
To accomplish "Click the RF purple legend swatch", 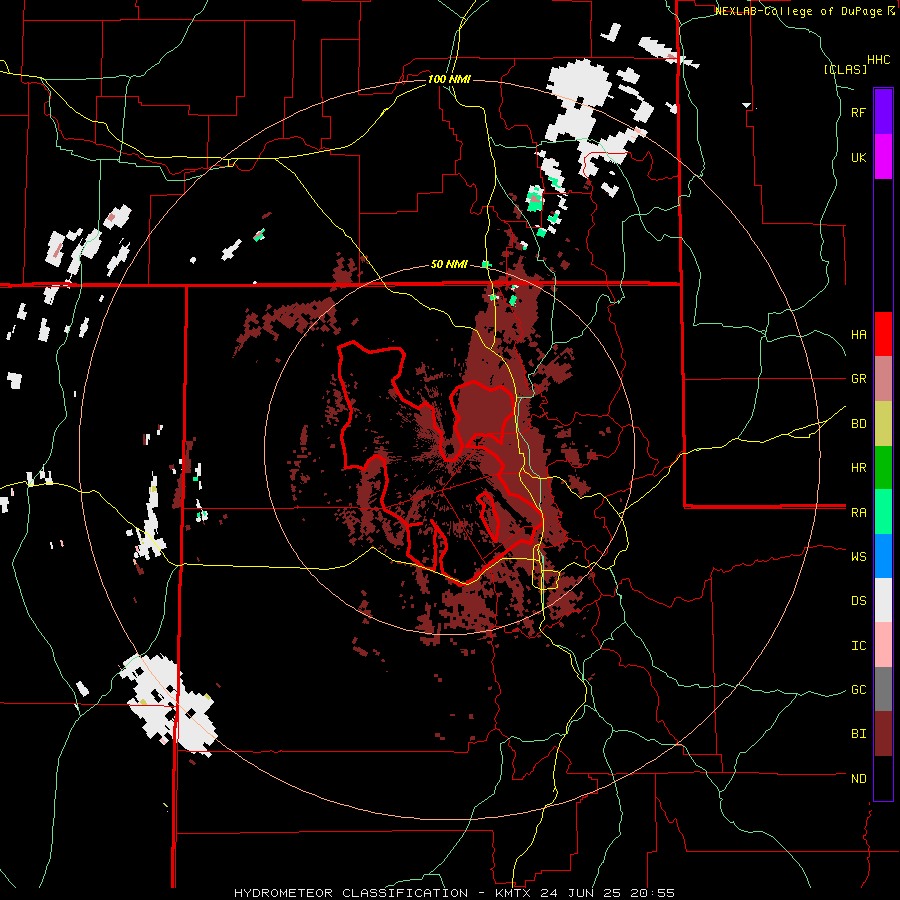I will [883, 112].
